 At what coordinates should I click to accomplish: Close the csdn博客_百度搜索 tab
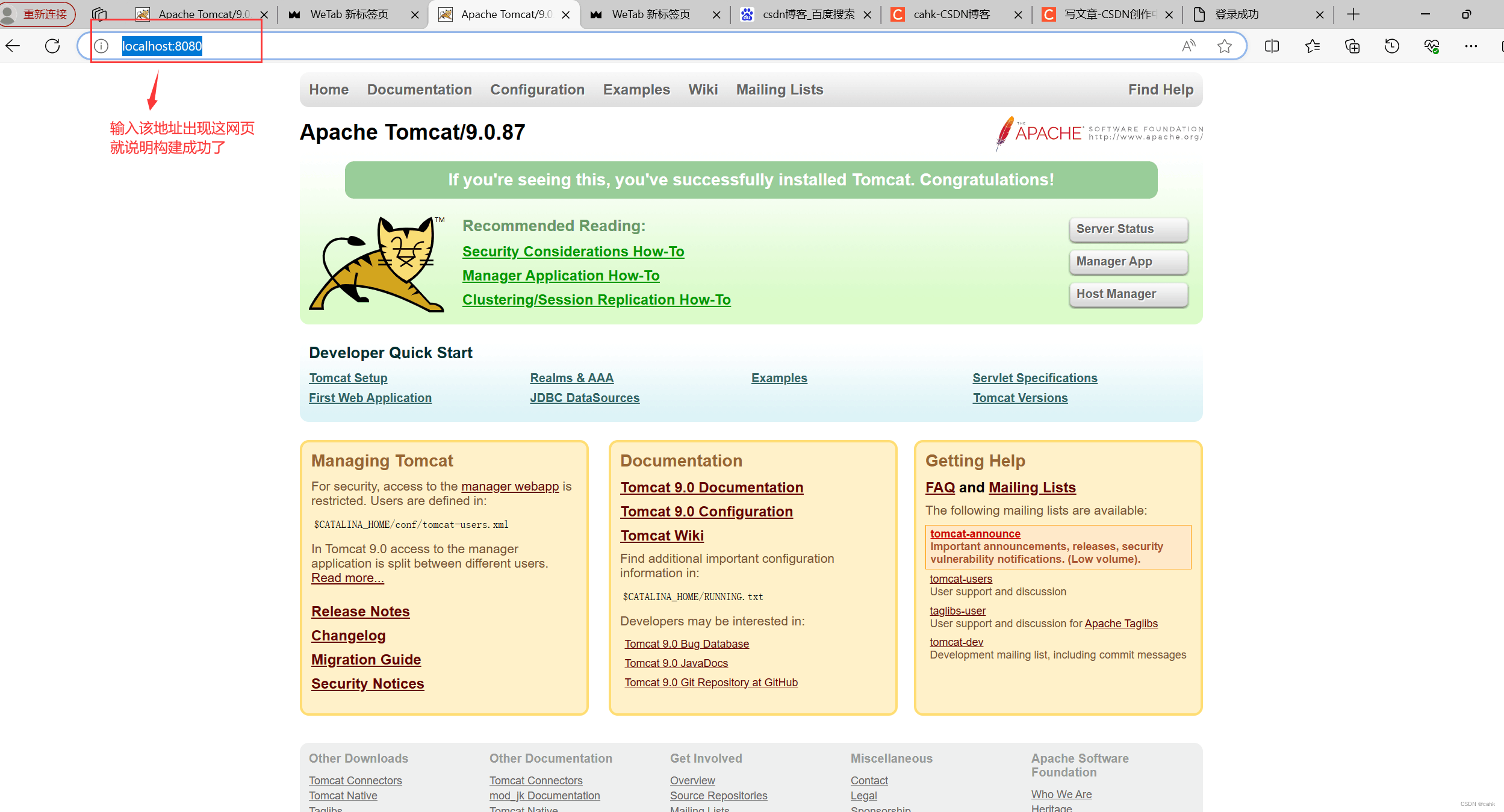[867, 14]
